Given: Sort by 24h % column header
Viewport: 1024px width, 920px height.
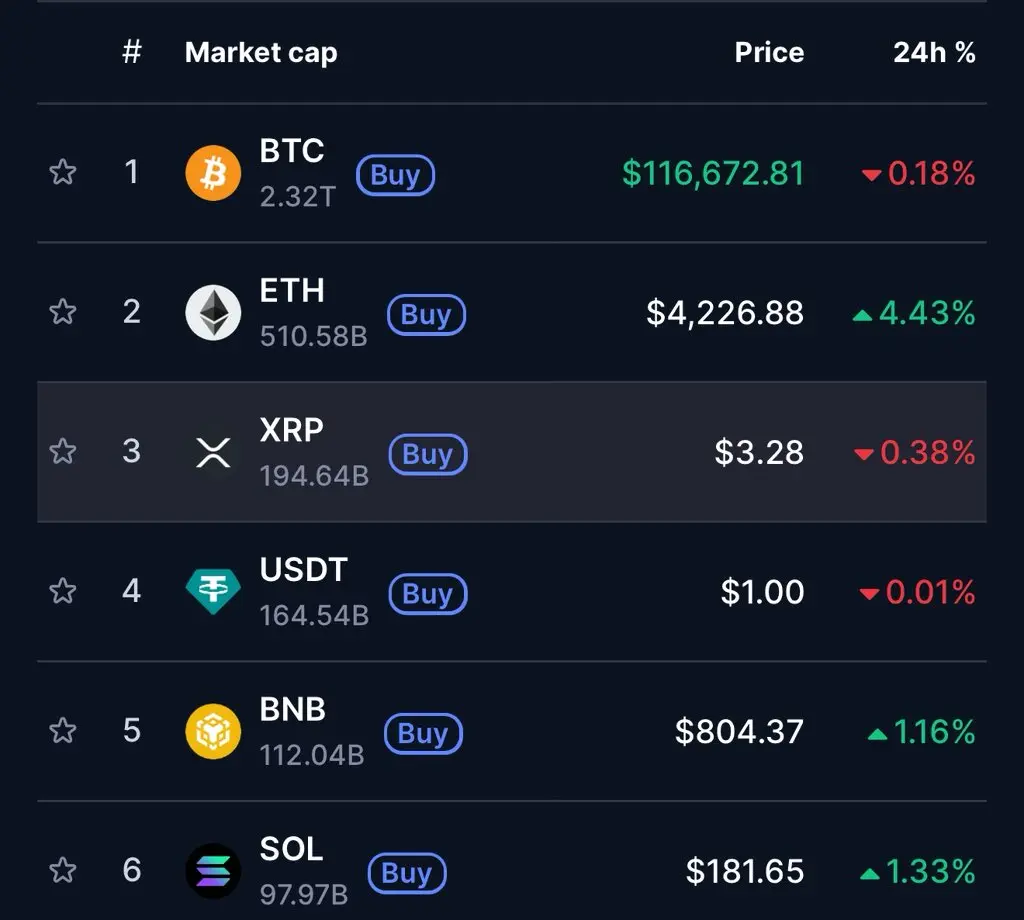Looking at the screenshot, I should pyautogui.click(x=934, y=52).
